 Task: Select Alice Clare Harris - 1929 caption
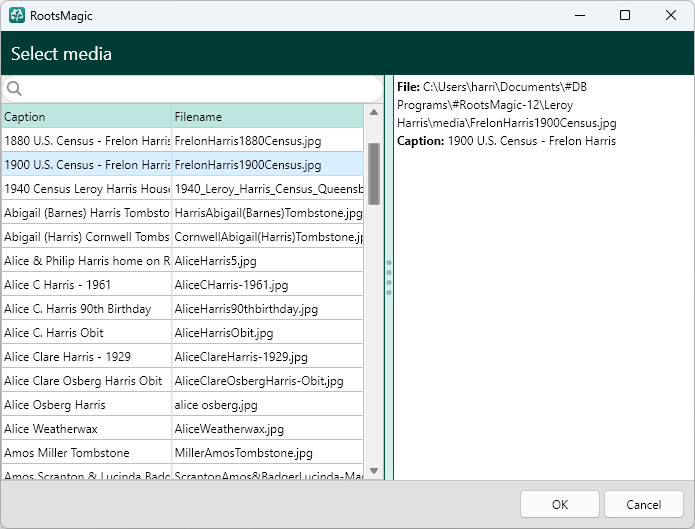(x=67, y=357)
